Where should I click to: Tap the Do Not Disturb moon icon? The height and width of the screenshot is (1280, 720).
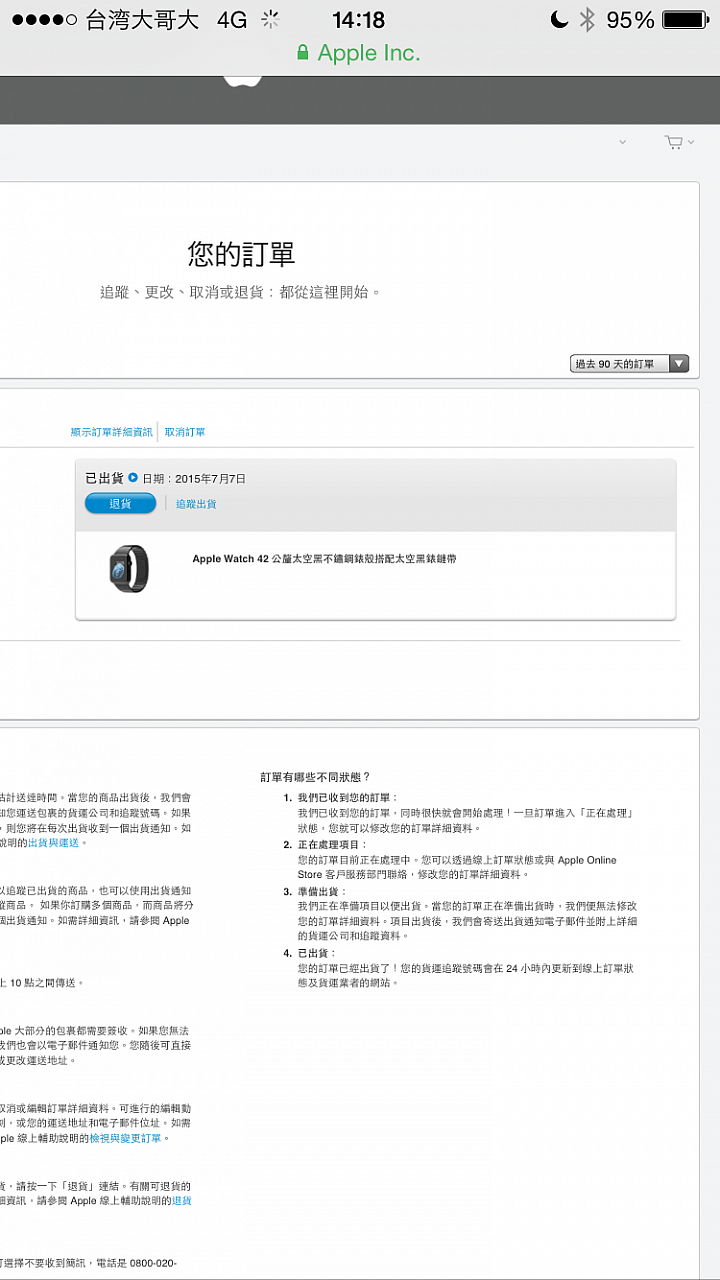tap(559, 20)
